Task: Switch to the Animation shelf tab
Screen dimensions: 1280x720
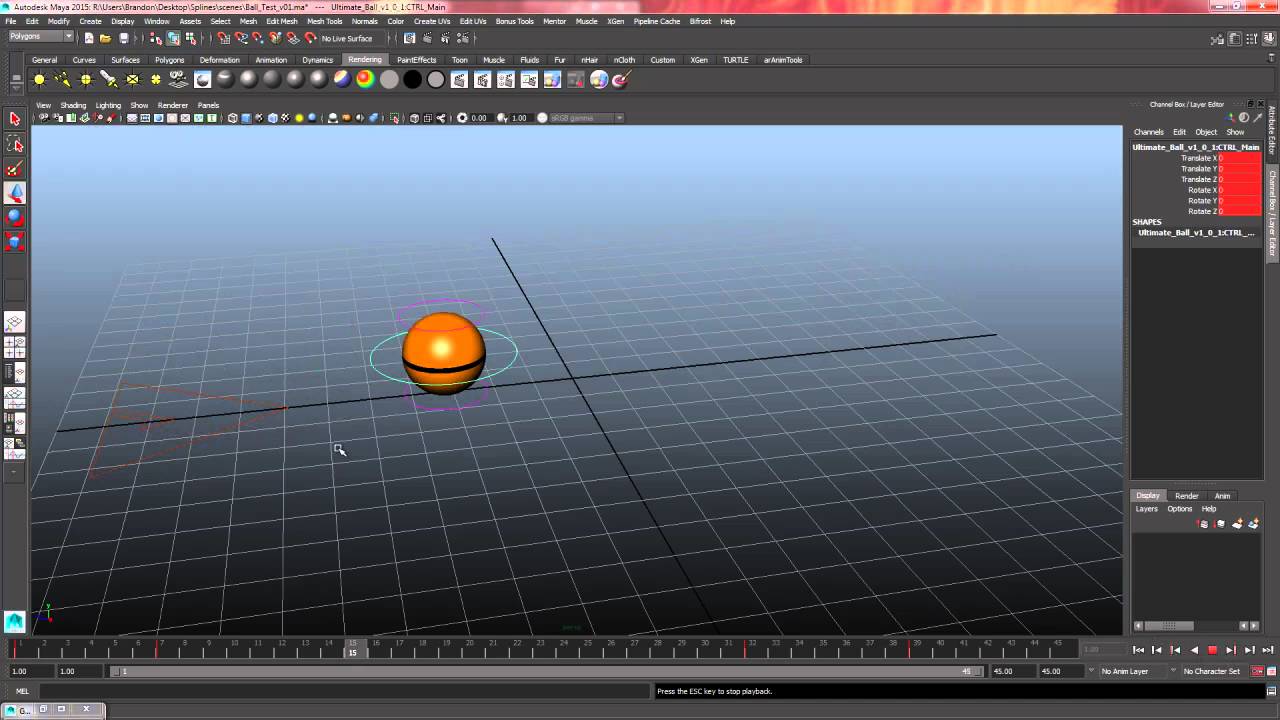Action: pos(271,60)
